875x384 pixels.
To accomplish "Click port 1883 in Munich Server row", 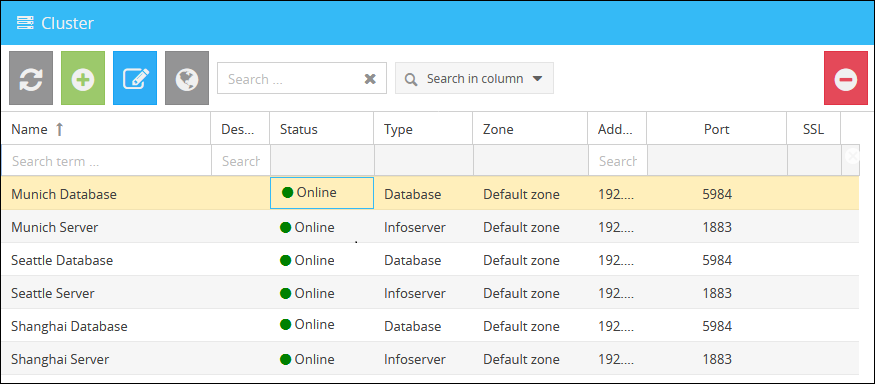I will [x=717, y=227].
